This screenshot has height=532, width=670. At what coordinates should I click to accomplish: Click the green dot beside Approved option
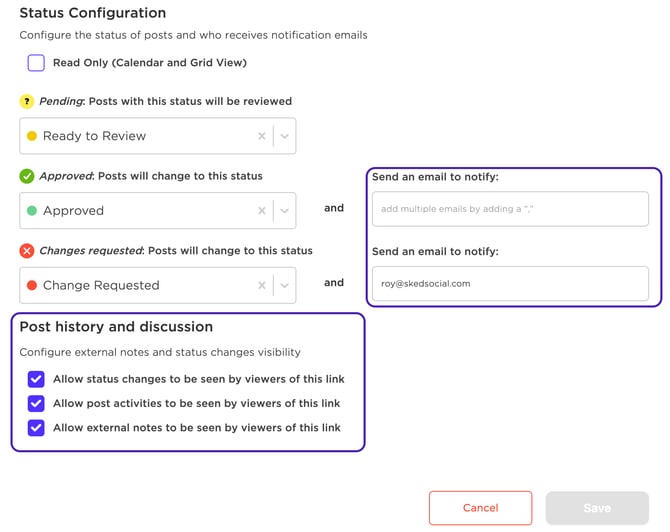[x=32, y=211]
